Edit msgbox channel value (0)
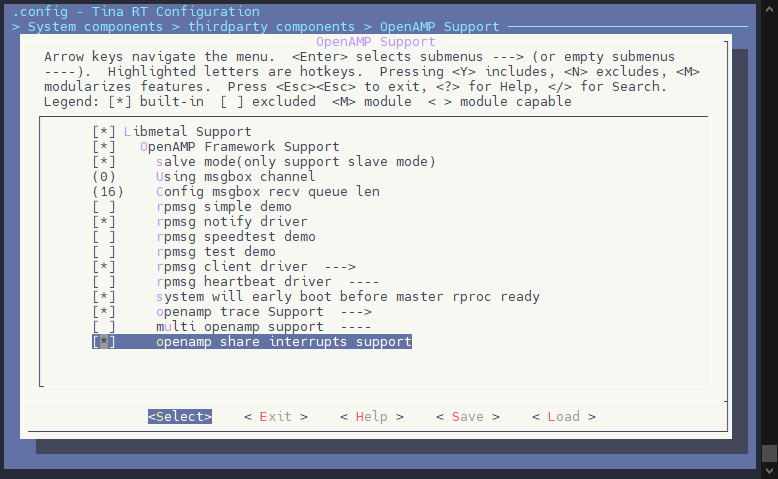Image resolution: width=778 pixels, height=479 pixels. pyautogui.click(x=104, y=177)
